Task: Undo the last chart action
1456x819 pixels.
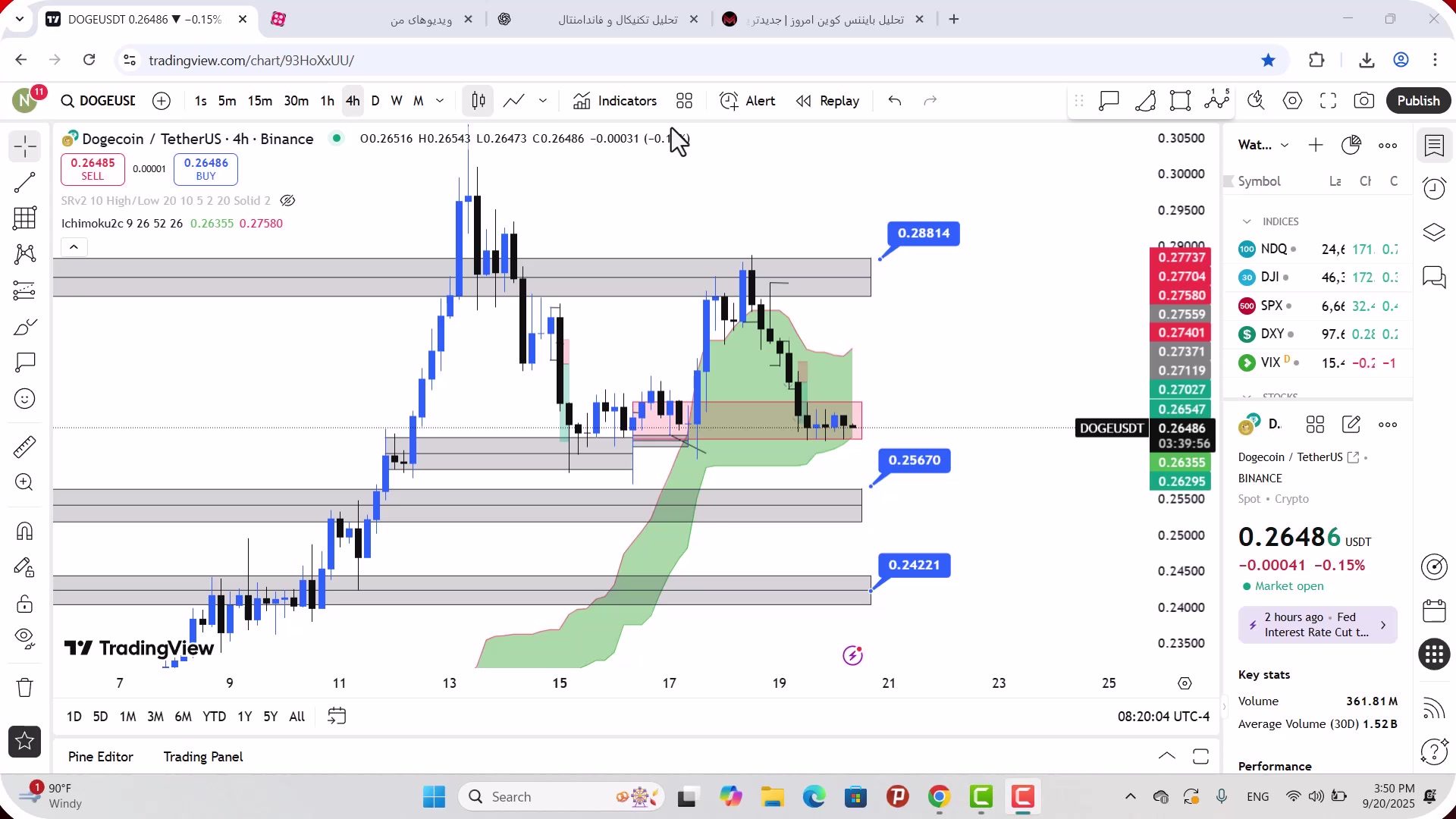Action: 895,101
